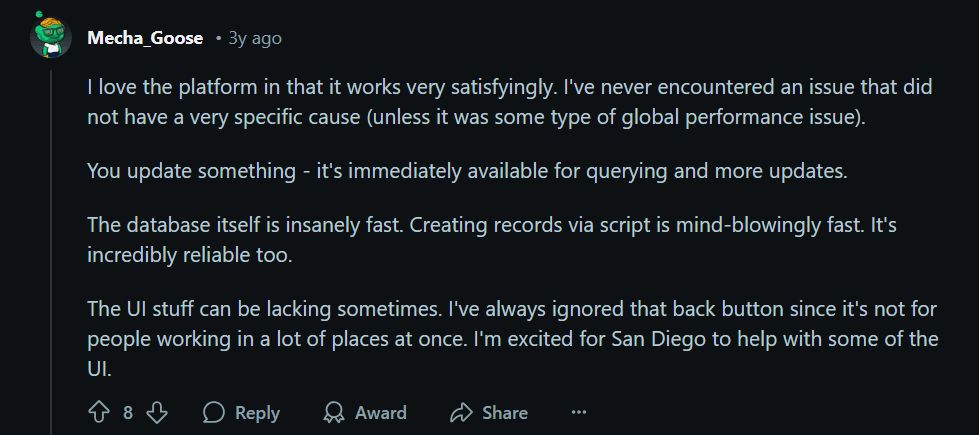Click the "You update something" paragraph
The height and width of the screenshot is (435, 979).
click(467, 171)
